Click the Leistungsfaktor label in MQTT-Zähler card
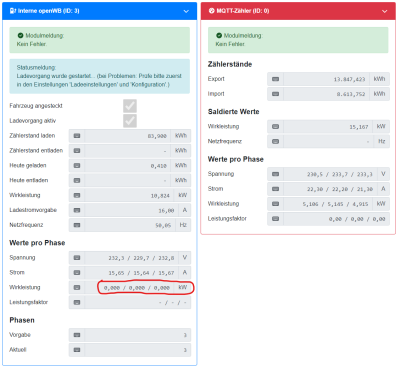 (x=227, y=219)
